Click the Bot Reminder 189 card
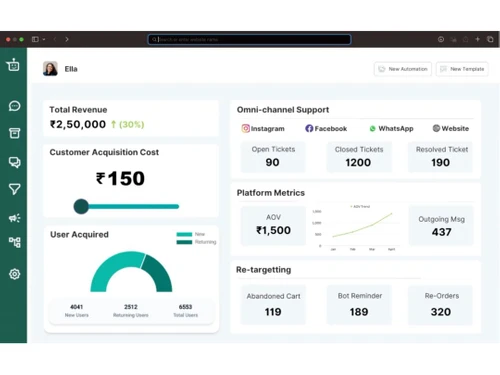The height and width of the screenshot is (375, 500). click(x=359, y=304)
